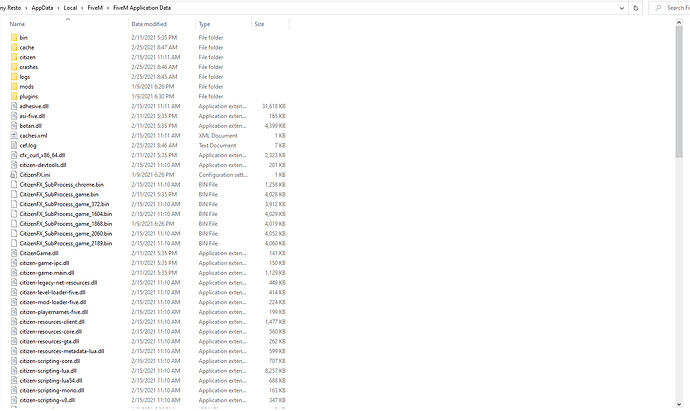This screenshot has width=690, height=411.
Task: Select the mods folder icon
Action: pyautogui.click(x=14, y=86)
